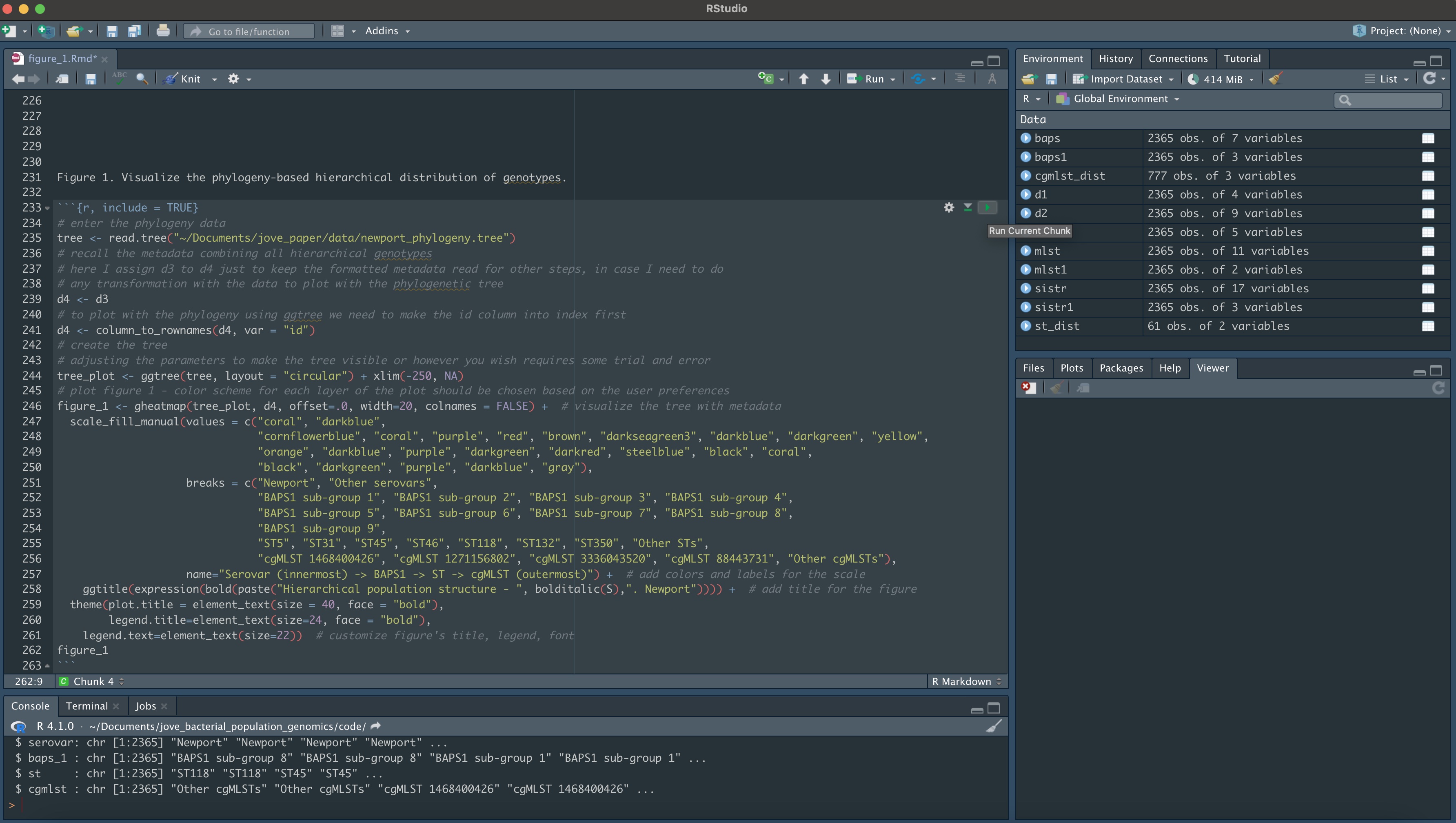
Task: Click the Insert new code chunk icon
Action: pos(766,79)
